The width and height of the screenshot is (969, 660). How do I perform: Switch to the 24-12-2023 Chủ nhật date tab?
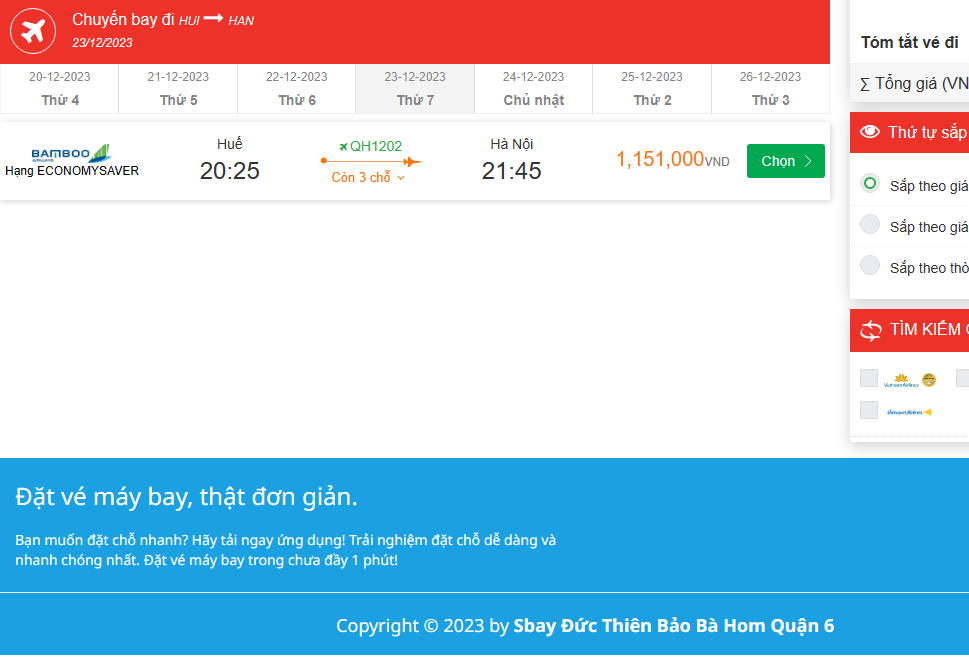pyautogui.click(x=533, y=88)
